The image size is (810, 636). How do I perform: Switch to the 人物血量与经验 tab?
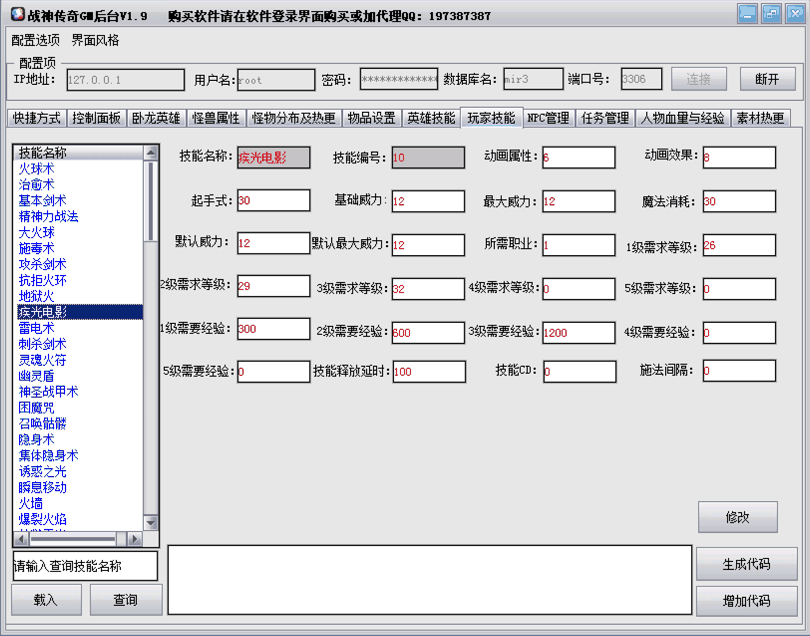coord(683,118)
